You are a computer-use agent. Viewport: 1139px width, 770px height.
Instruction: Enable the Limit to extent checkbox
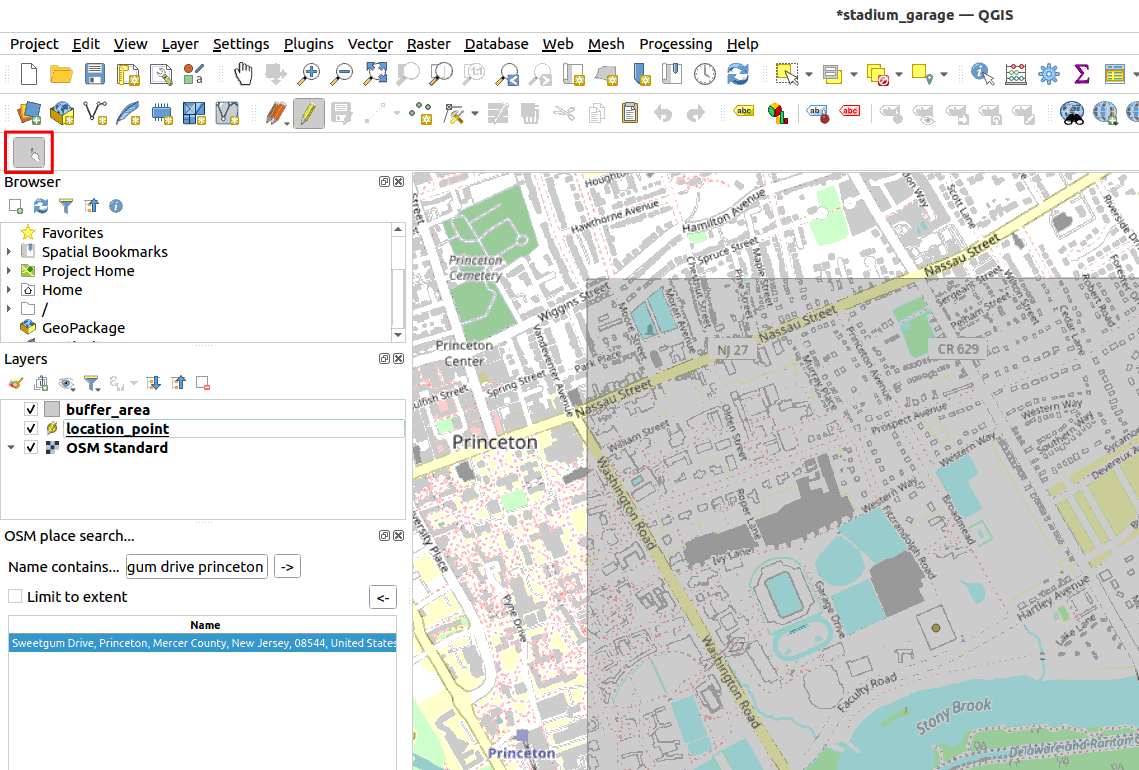tap(15, 597)
